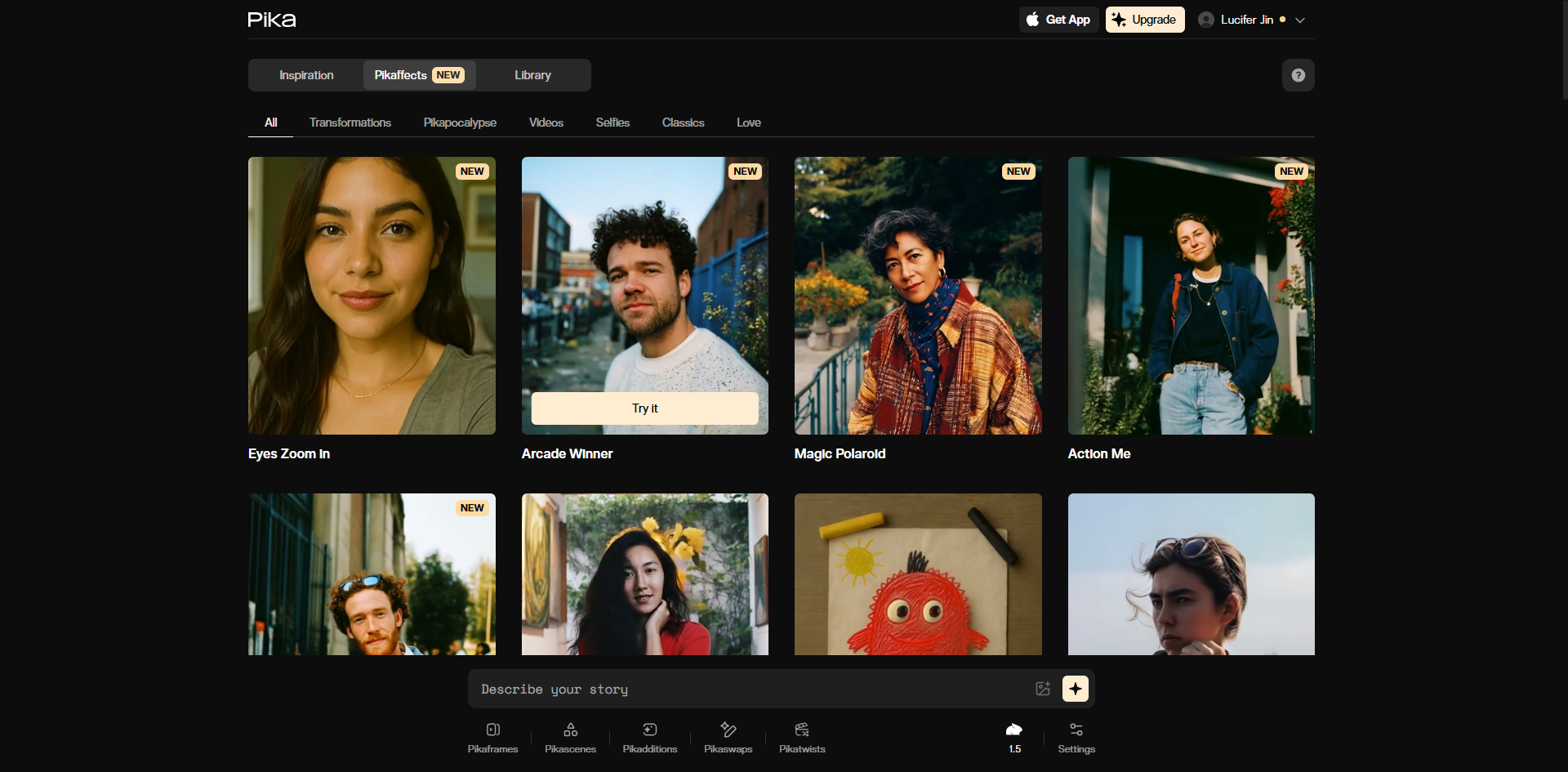This screenshot has height=772, width=1568.
Task: Click the Eyes Zoom In title text
Action: (x=289, y=453)
